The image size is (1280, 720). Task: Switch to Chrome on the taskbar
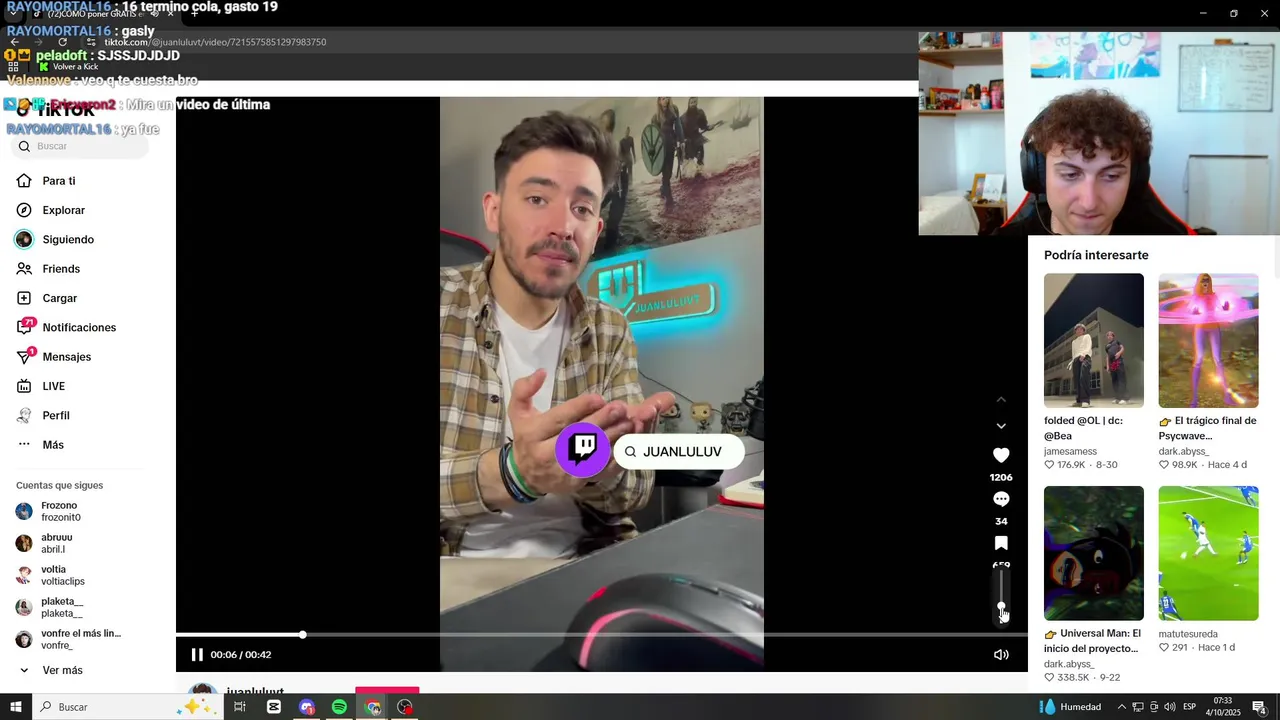(x=373, y=707)
